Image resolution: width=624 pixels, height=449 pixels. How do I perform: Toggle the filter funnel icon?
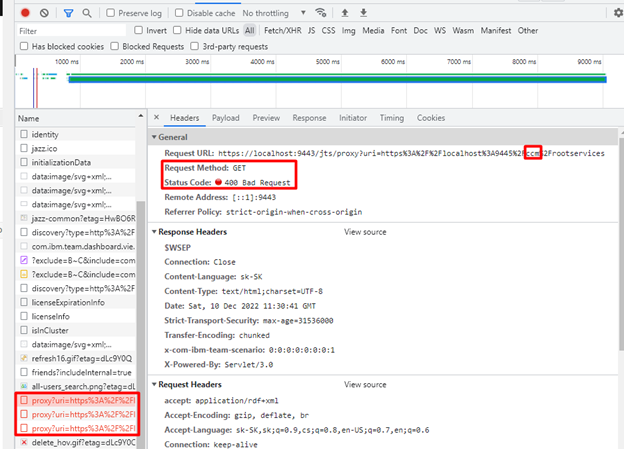click(x=68, y=14)
